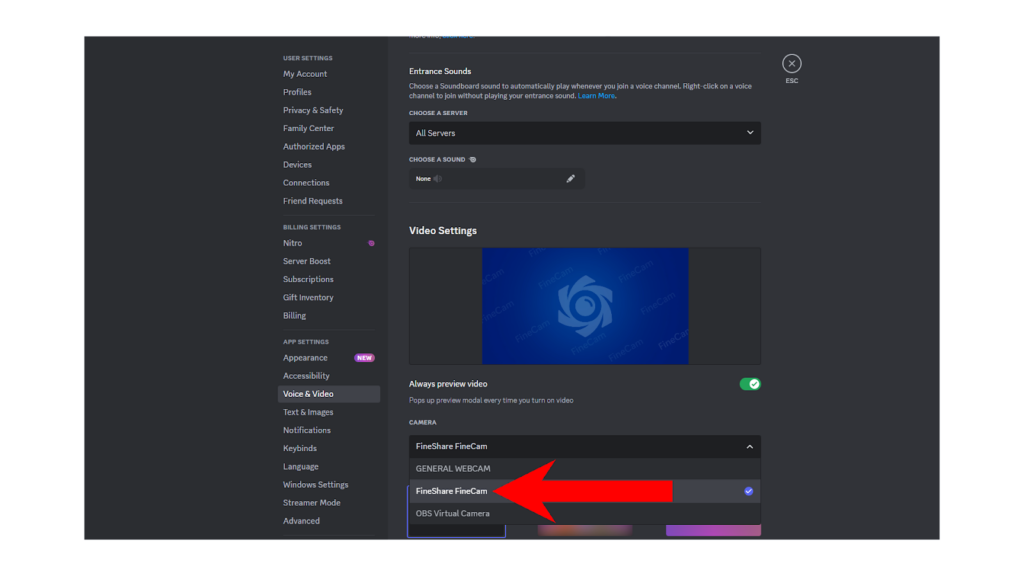
Task: Click the chevron on Choose a Server dropdown
Action: tap(750, 133)
